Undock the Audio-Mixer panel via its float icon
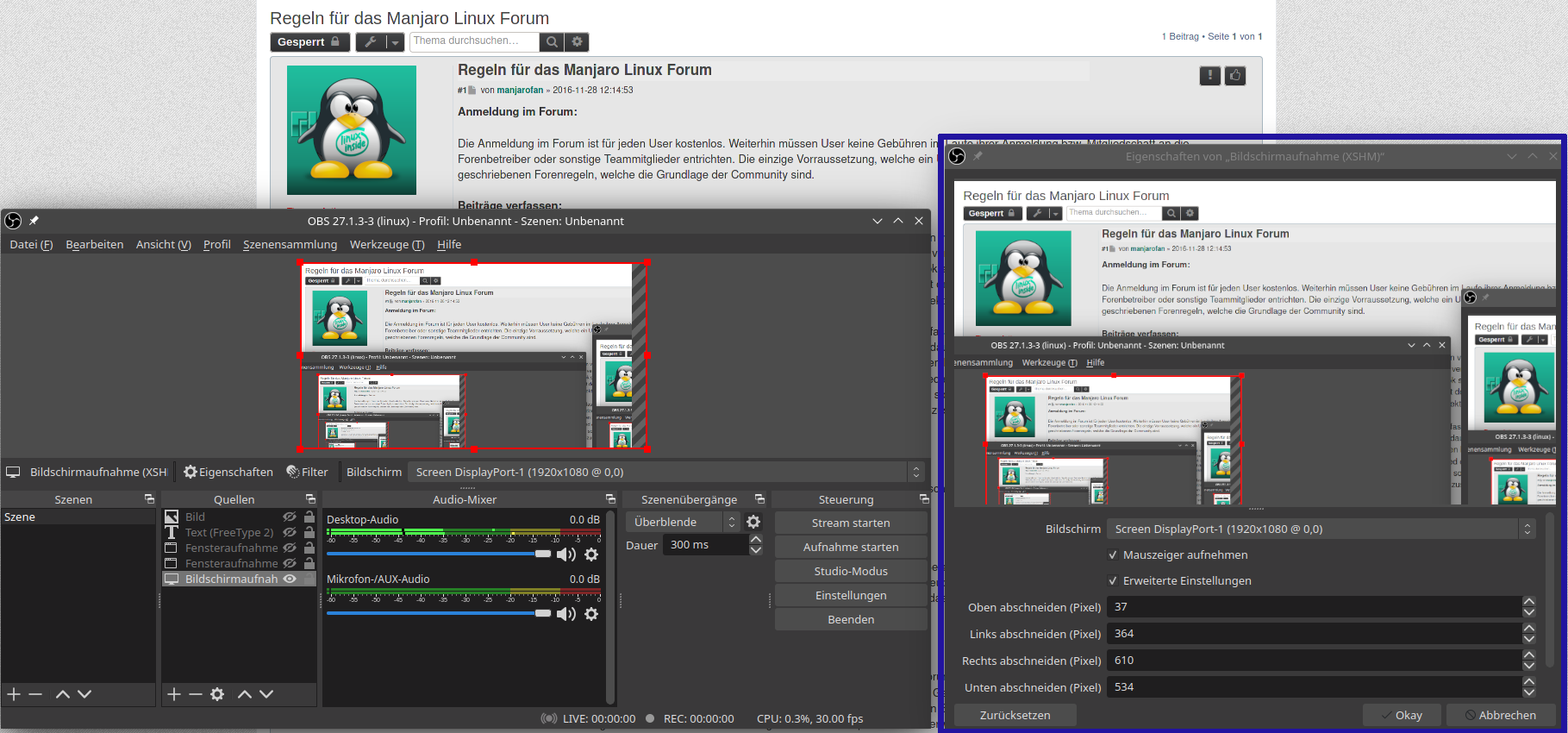 click(x=610, y=499)
